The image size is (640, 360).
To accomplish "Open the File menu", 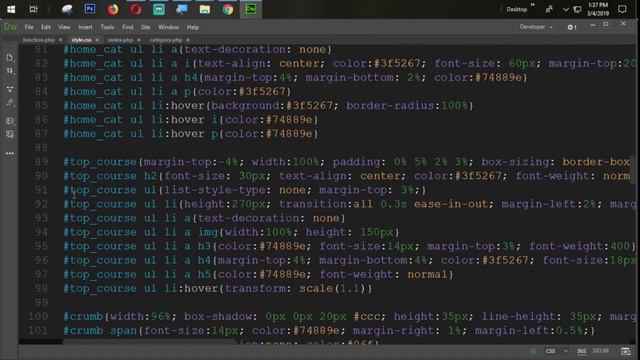I will (29, 27).
